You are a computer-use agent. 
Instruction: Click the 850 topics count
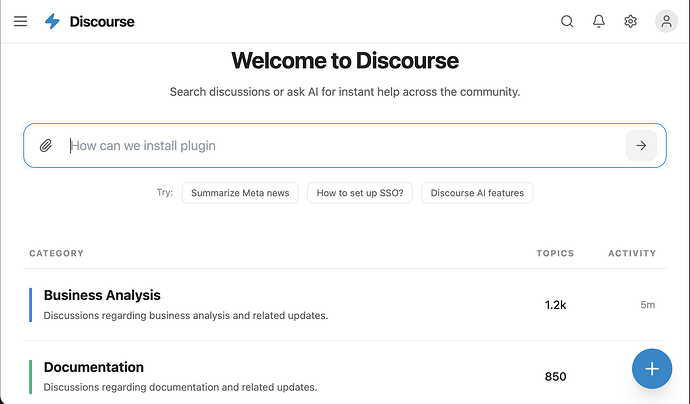click(x=555, y=377)
